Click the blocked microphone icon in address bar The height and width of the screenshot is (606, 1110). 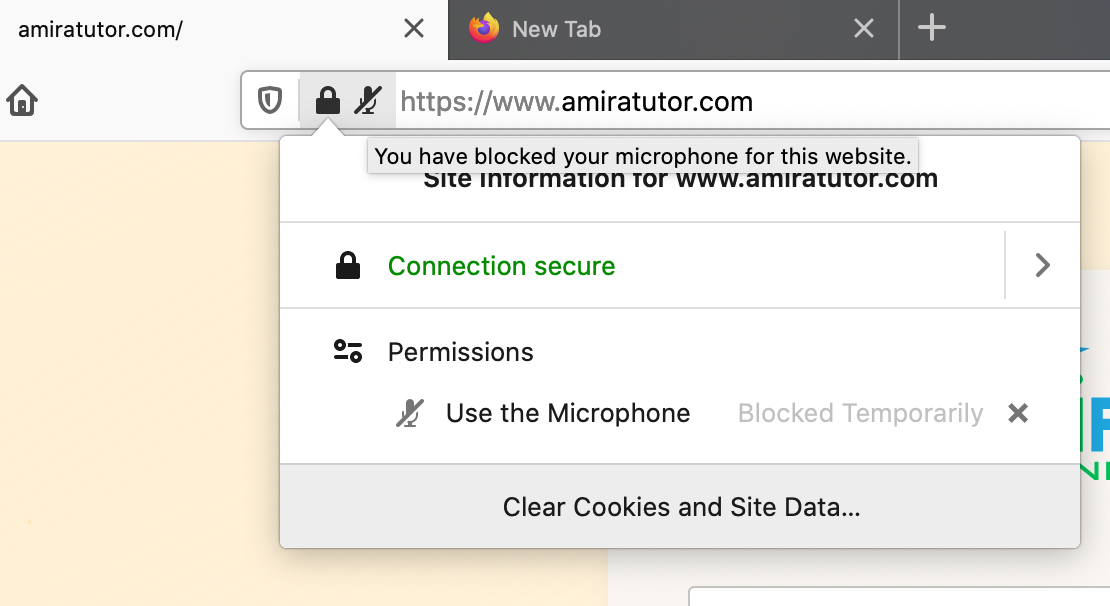(368, 100)
